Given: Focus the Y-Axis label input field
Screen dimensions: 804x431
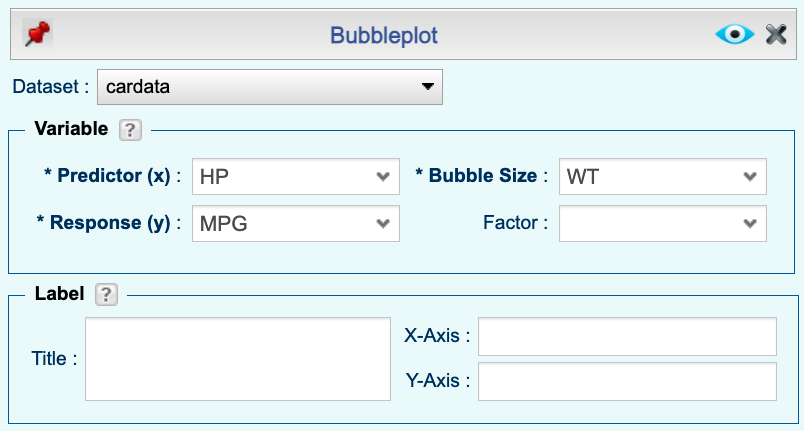Looking at the screenshot, I should coord(627,381).
